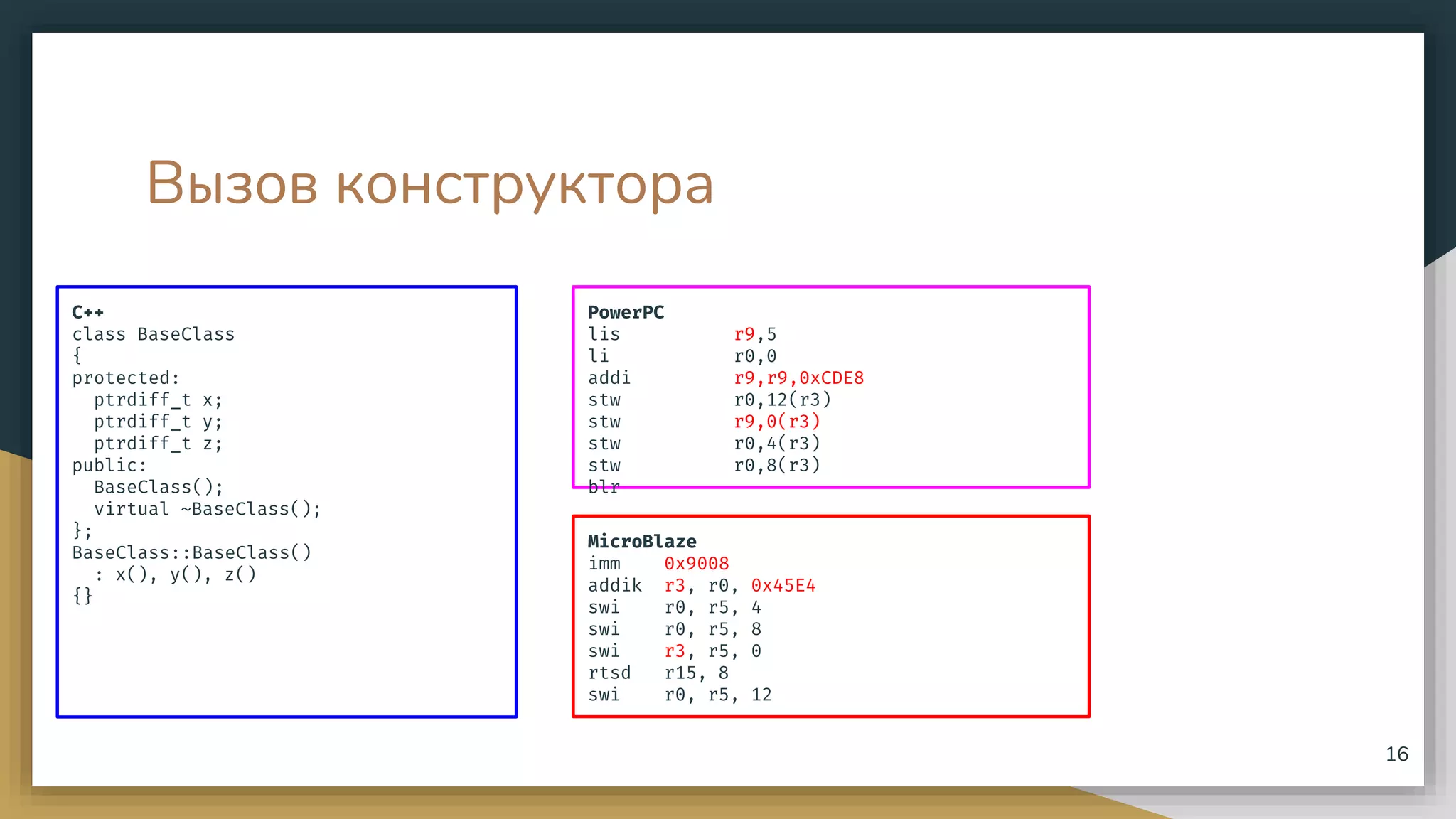
Task: Click red value '0x9008'
Action: (x=697, y=564)
